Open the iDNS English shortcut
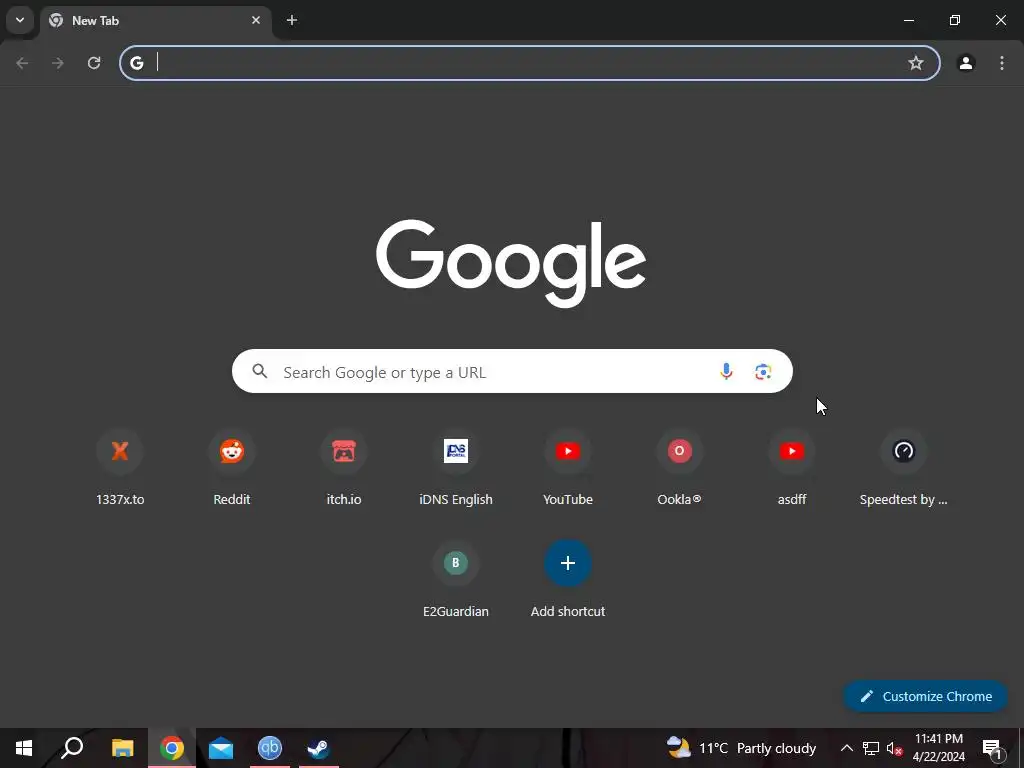This screenshot has width=1024, height=768. pos(456,468)
